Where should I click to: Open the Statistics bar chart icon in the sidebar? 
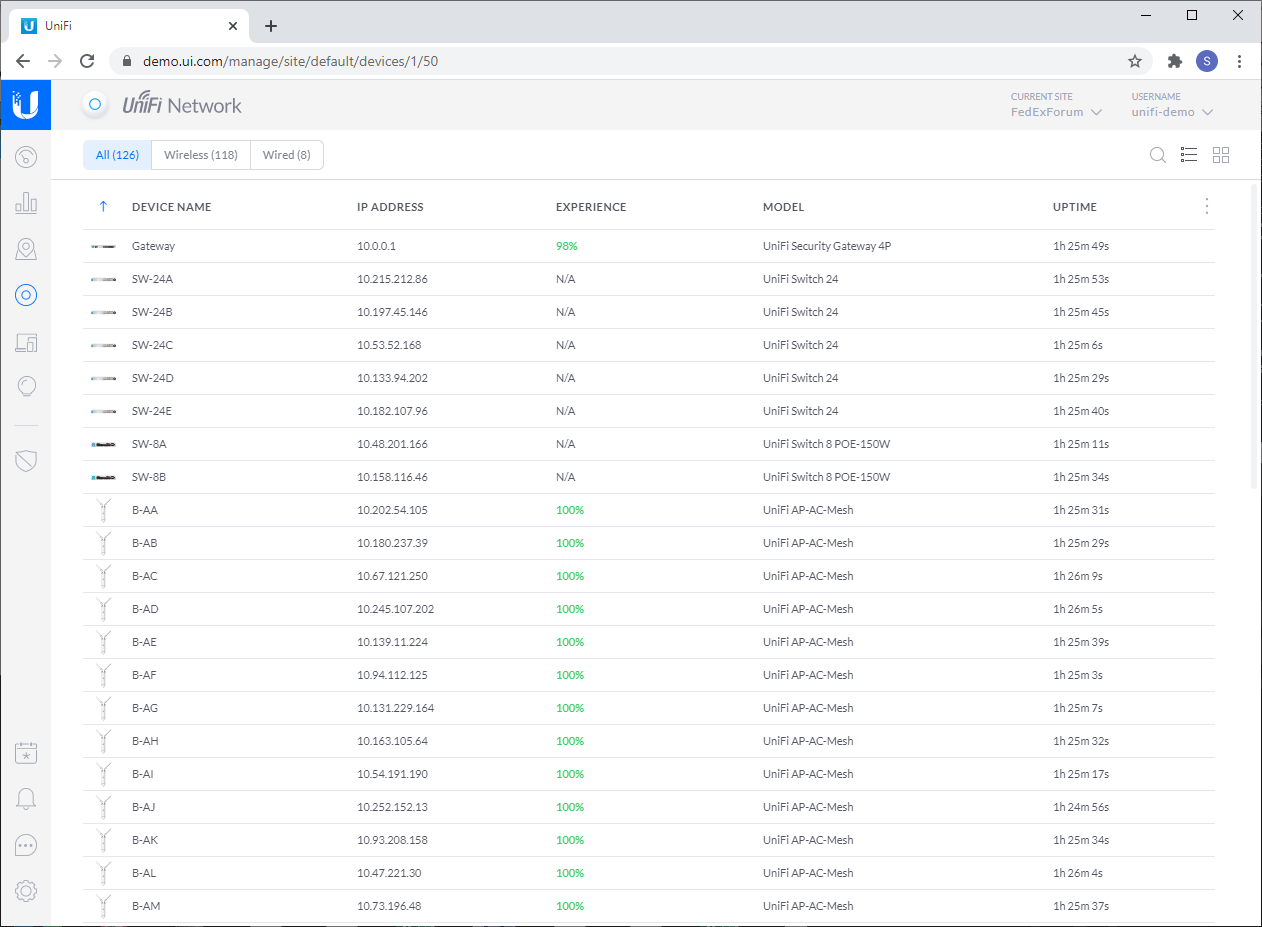click(26, 203)
